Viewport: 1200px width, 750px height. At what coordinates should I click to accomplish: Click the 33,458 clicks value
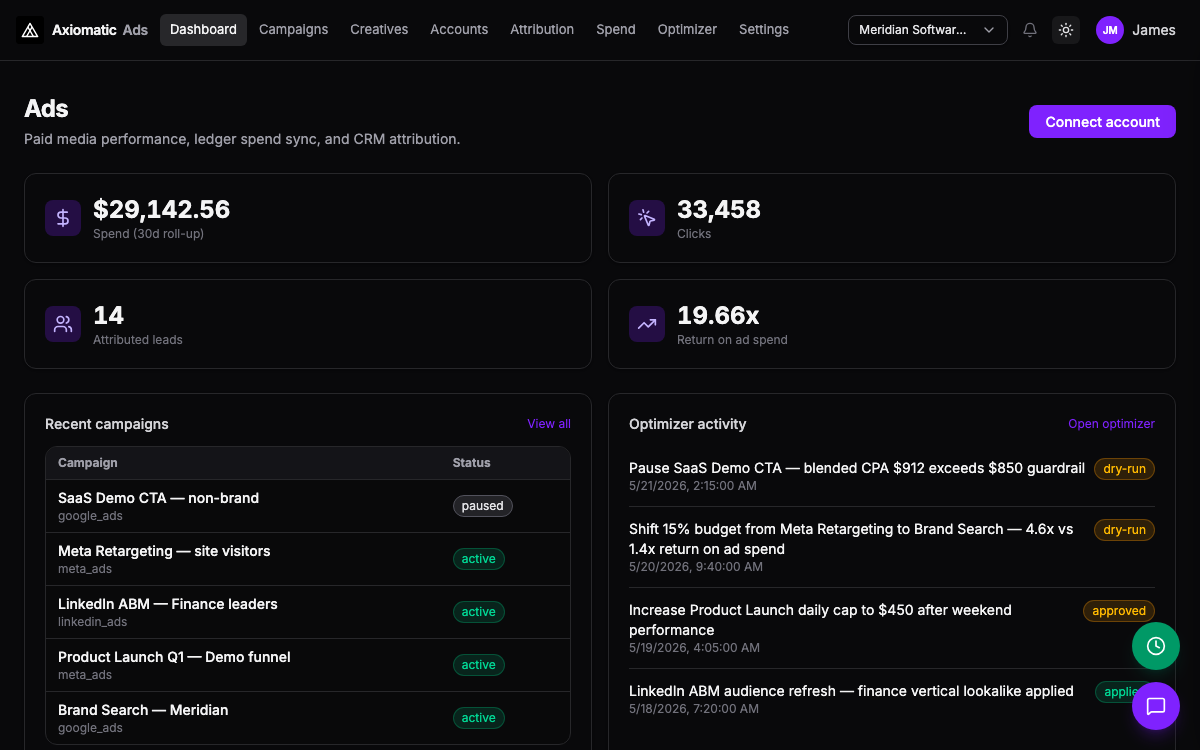pos(719,209)
